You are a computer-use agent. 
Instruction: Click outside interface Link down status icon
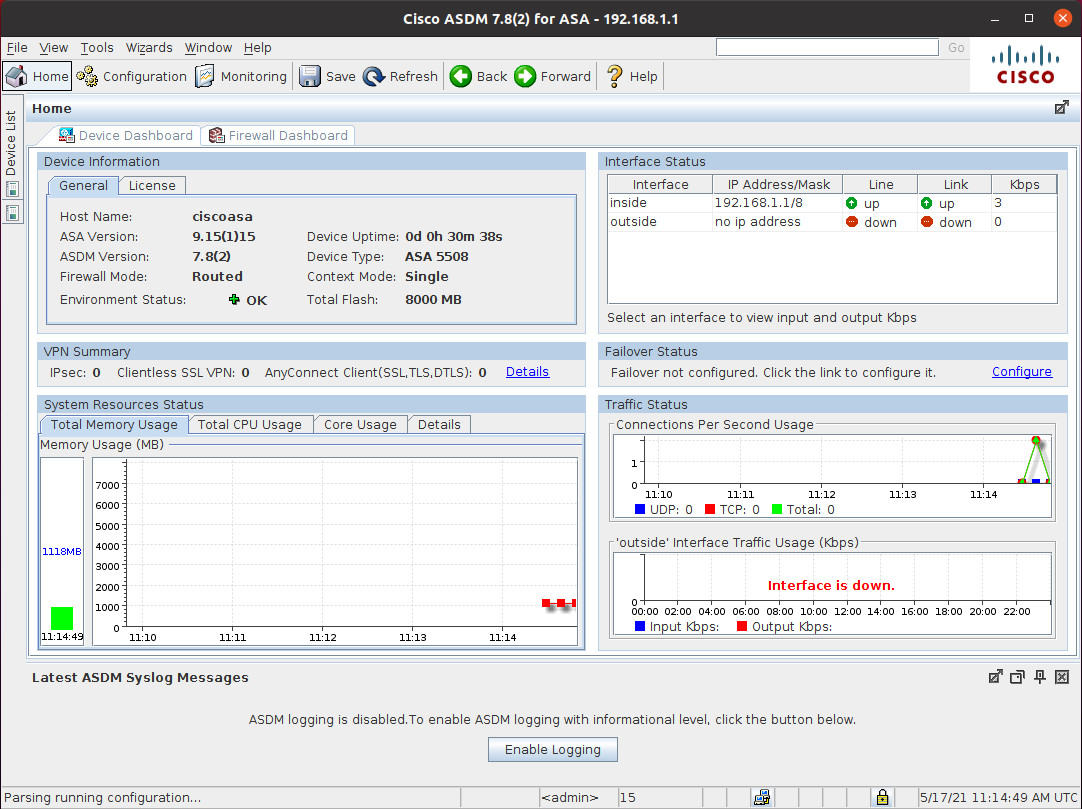pos(927,222)
